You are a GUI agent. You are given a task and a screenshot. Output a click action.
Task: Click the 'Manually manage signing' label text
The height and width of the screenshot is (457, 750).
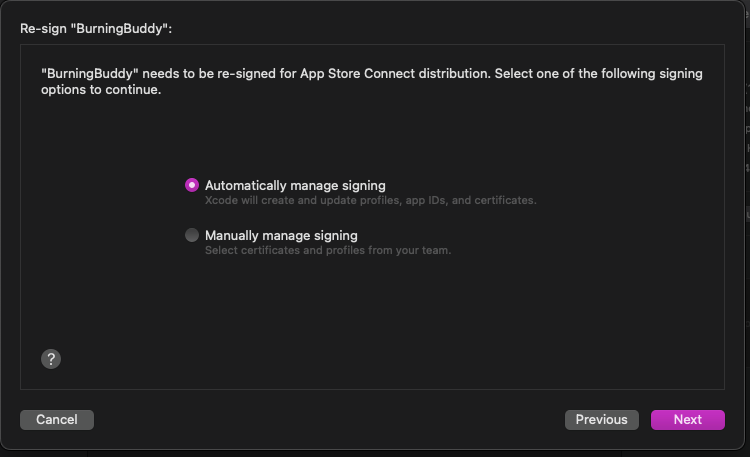click(281, 235)
